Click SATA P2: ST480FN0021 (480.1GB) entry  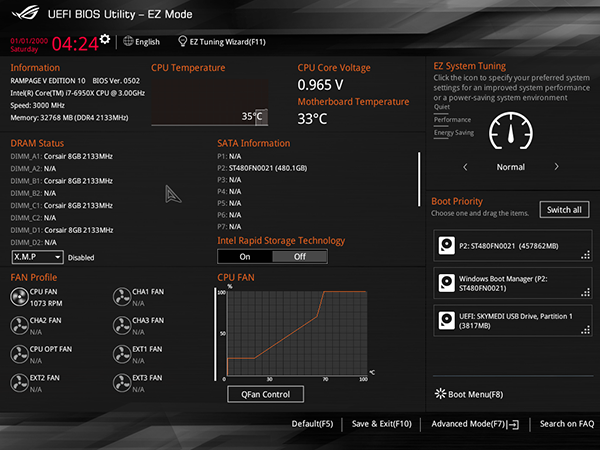[262, 168]
